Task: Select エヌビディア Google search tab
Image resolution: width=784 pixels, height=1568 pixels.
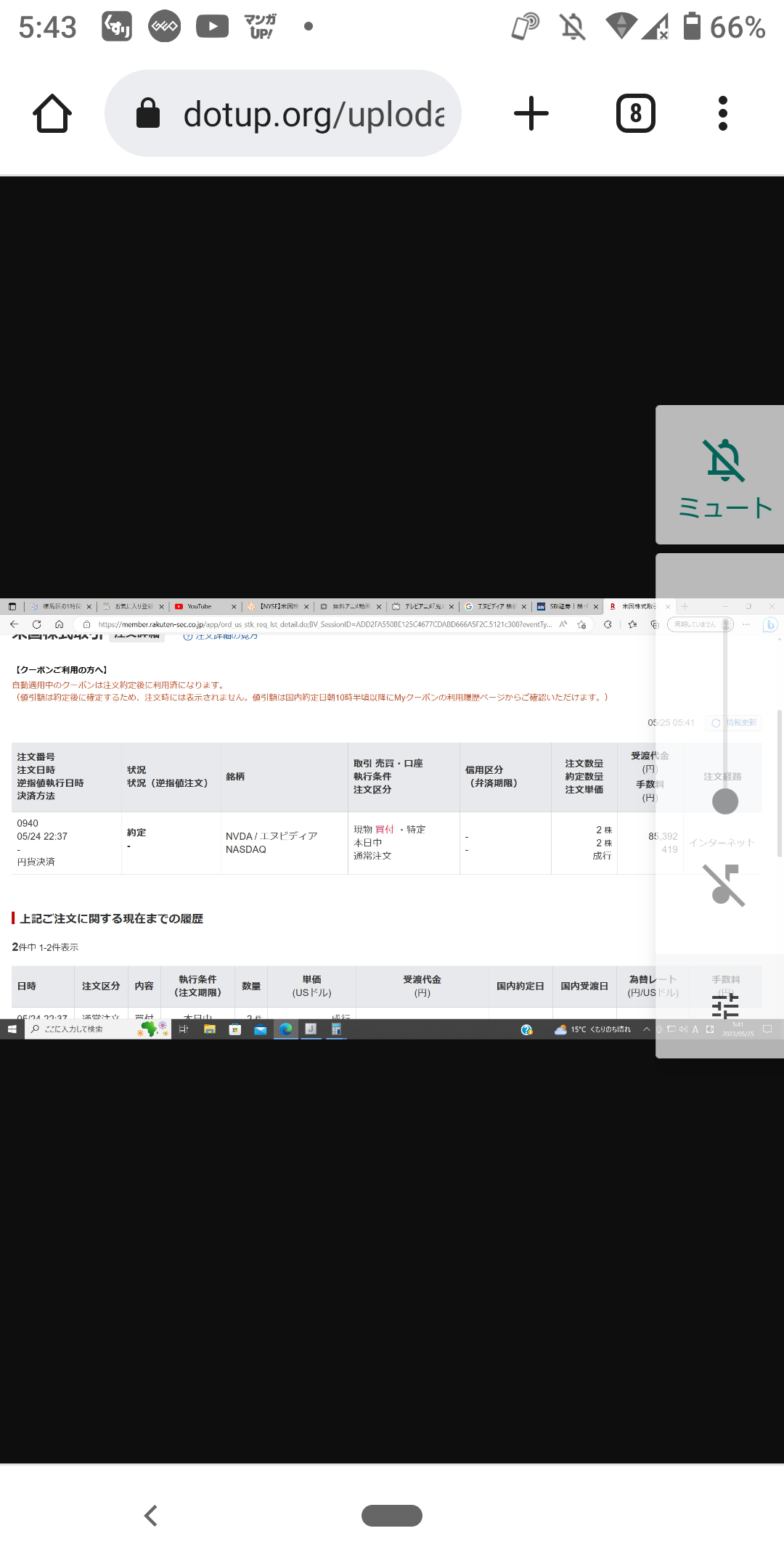Action: (496, 606)
